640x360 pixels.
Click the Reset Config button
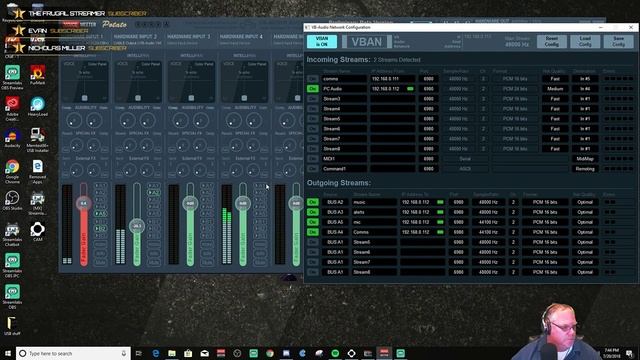pyautogui.click(x=551, y=41)
